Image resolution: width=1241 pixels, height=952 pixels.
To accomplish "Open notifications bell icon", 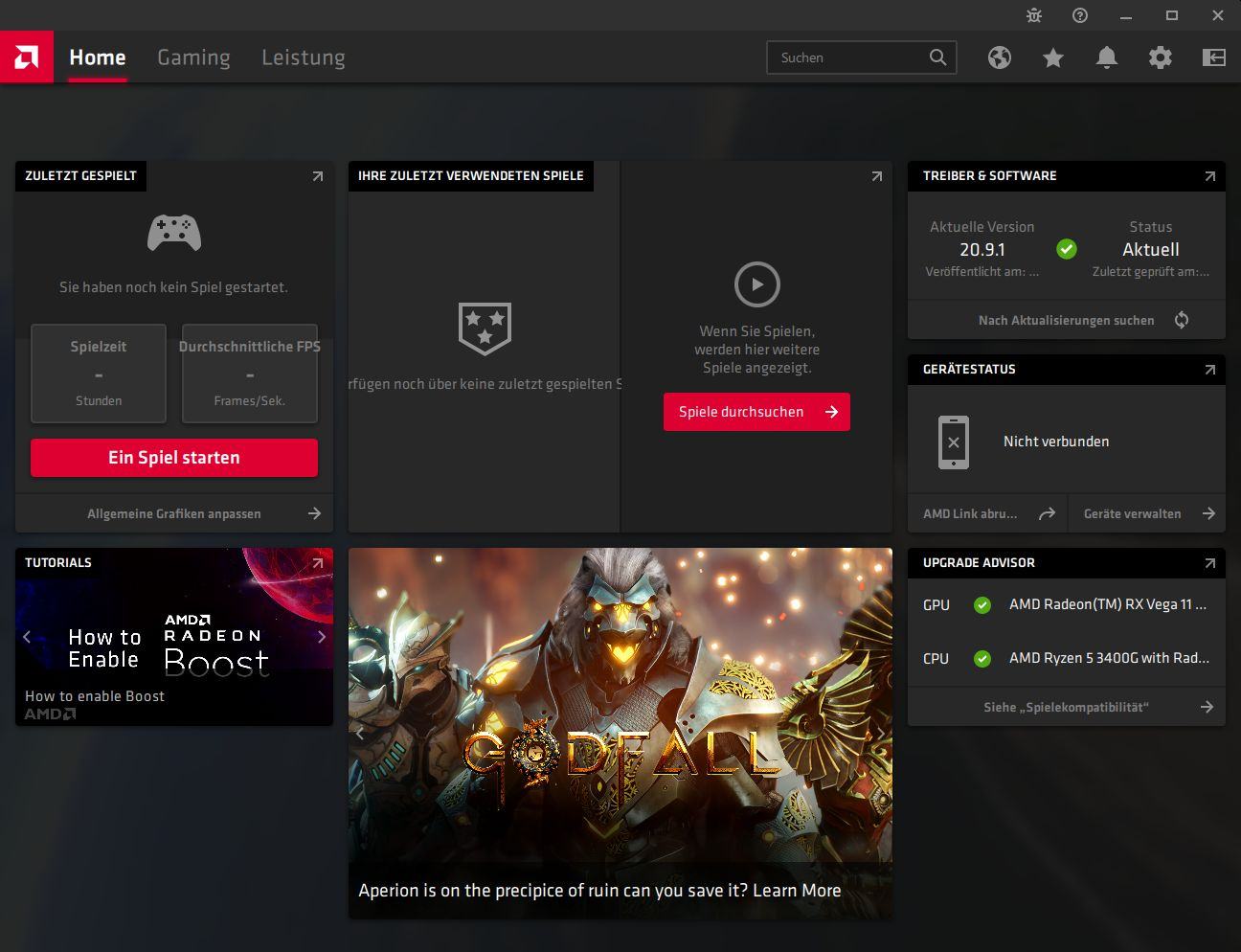I will pyautogui.click(x=1107, y=57).
